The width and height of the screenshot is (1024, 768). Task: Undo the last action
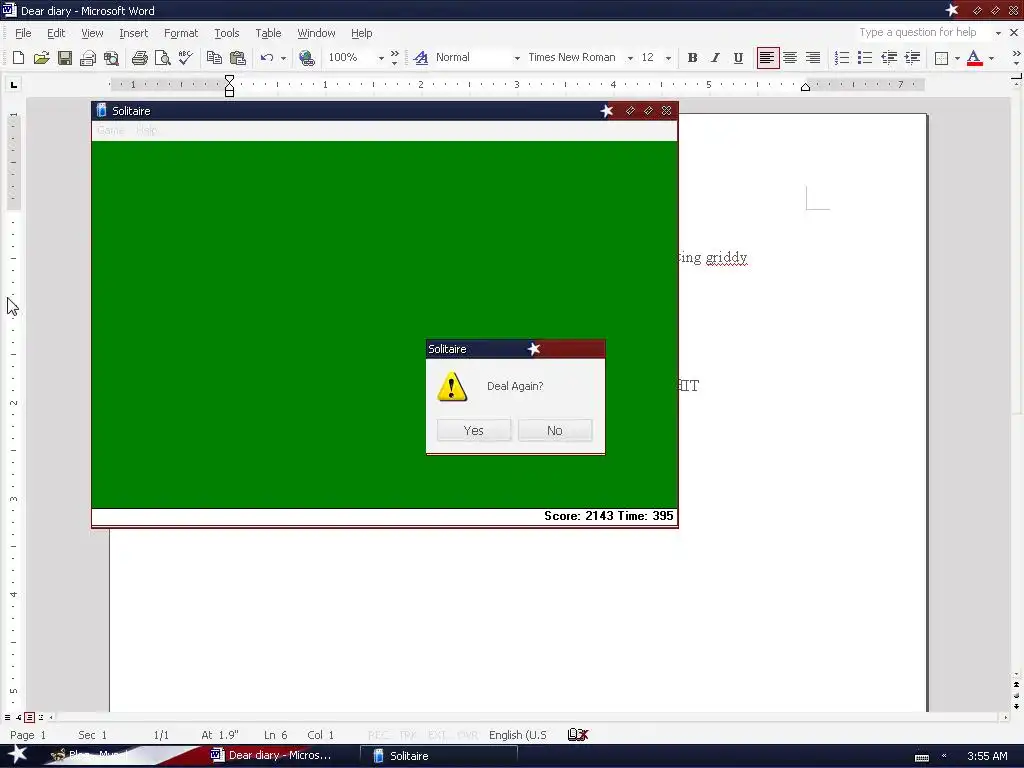[x=266, y=58]
